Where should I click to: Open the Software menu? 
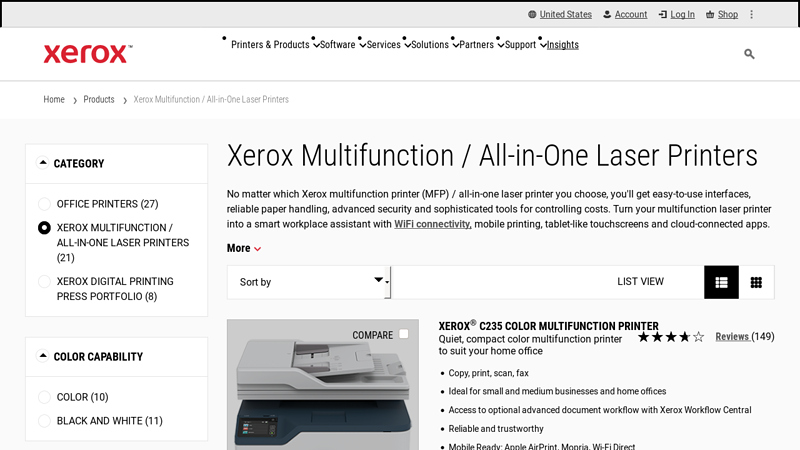(337, 45)
